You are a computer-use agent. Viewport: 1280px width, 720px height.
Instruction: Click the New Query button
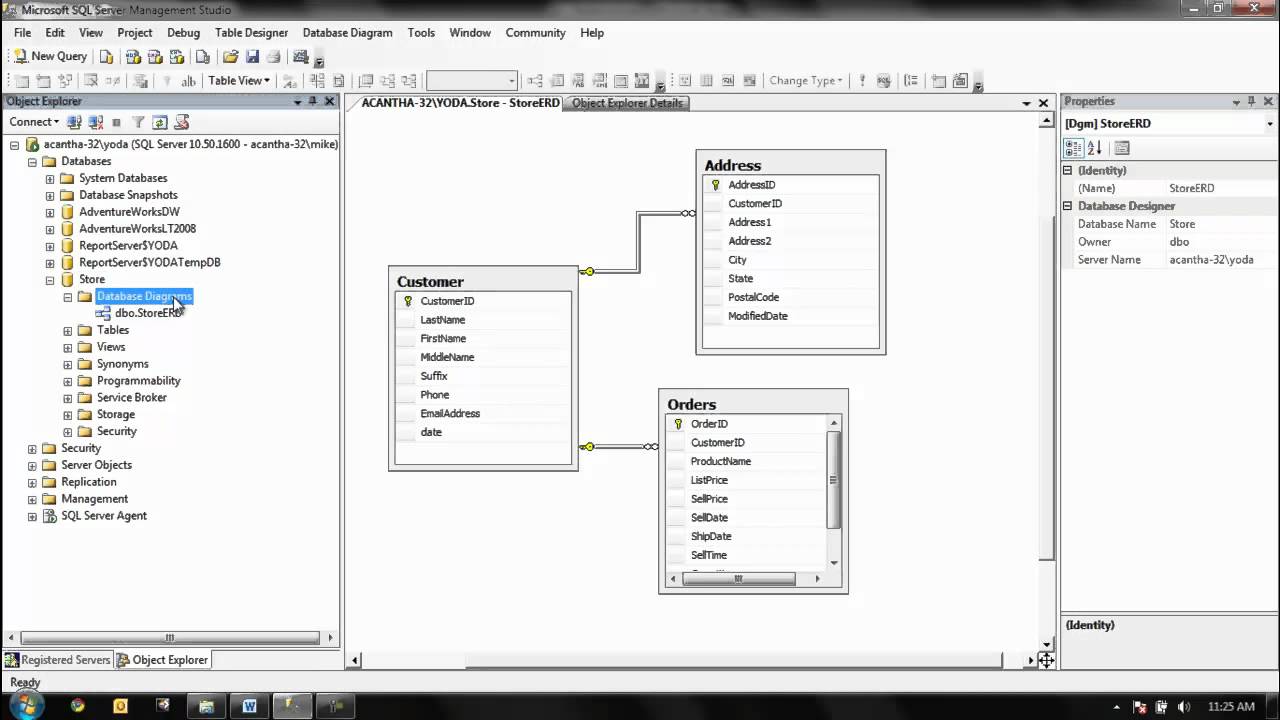coord(51,56)
